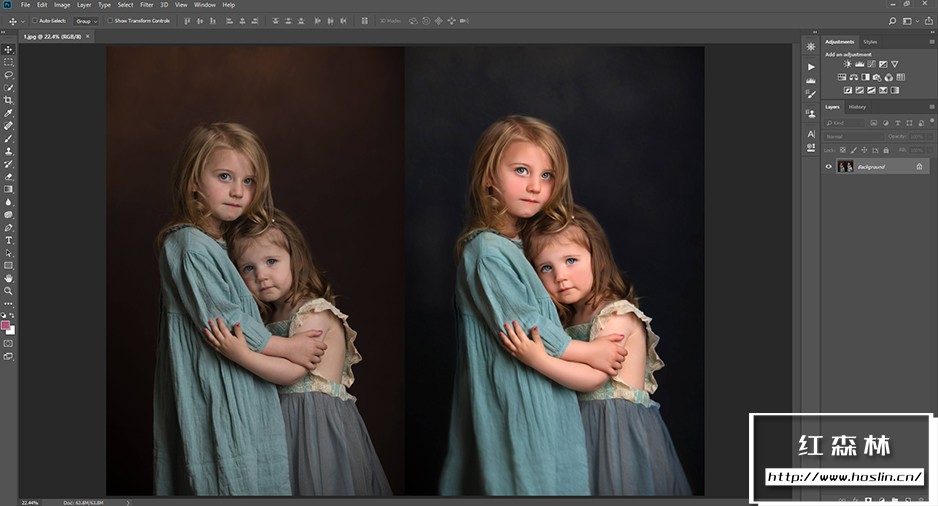Select the Brush tool
This screenshot has width=938, height=506.
click(8, 138)
